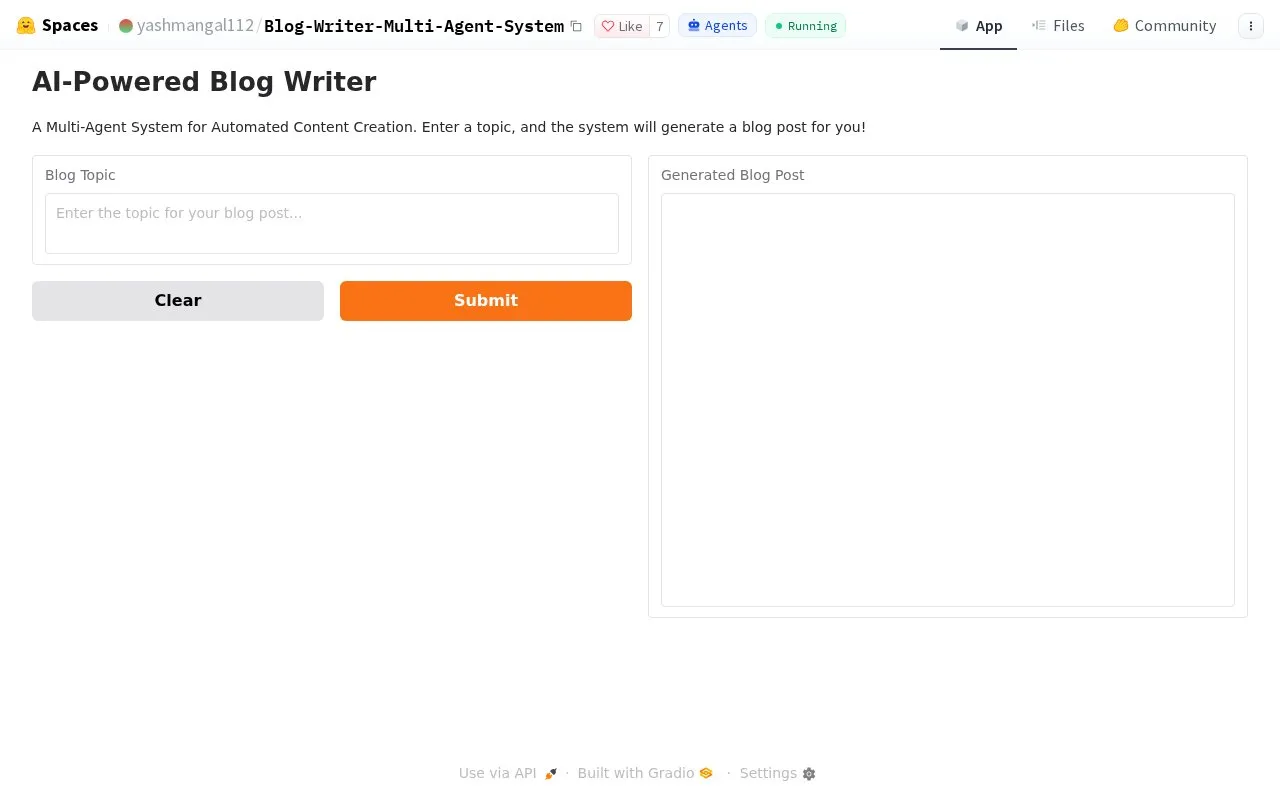
Task: Click the Blog Topic label
Action: 80,175
